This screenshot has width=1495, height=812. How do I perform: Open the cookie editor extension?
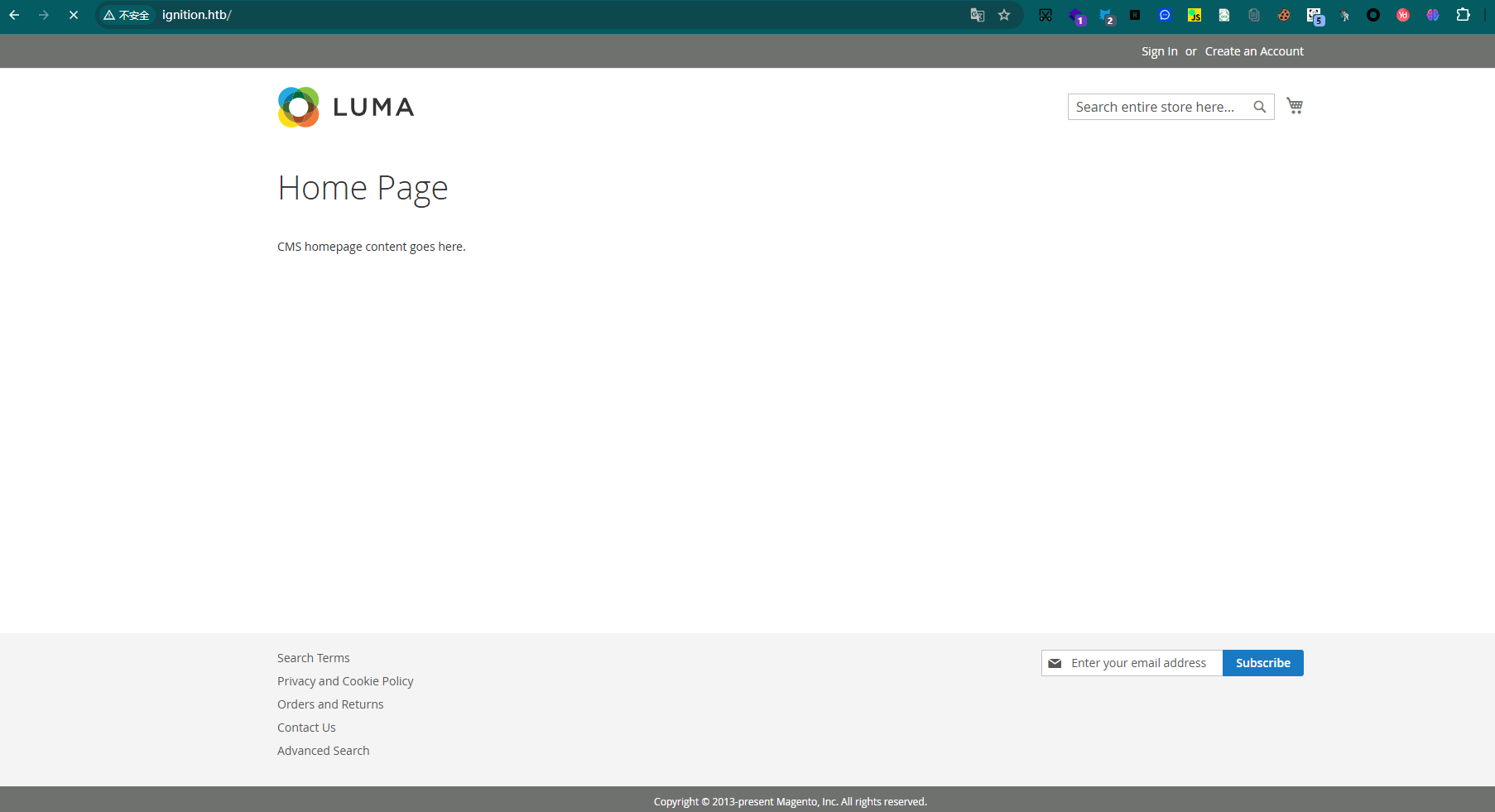1283,15
